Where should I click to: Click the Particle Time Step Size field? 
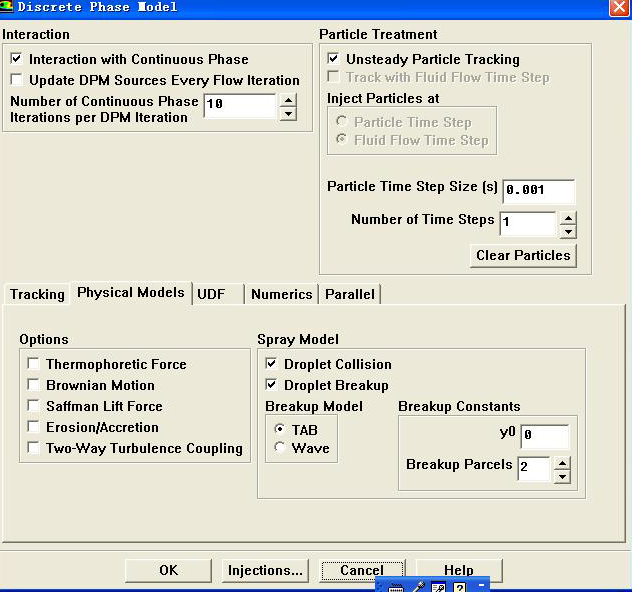click(x=538, y=190)
